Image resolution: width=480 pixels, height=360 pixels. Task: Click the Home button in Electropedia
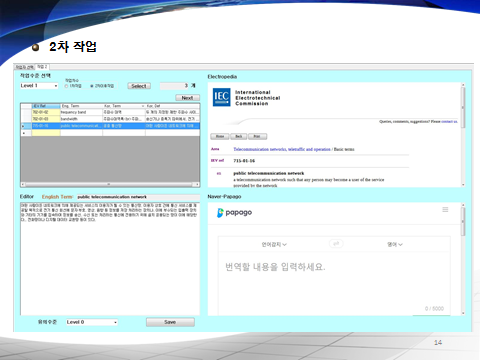(220, 136)
